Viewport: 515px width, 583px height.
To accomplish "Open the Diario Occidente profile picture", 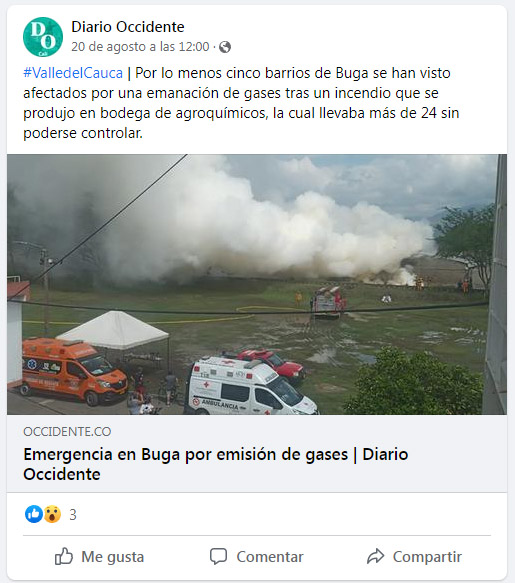I will pyautogui.click(x=43, y=37).
